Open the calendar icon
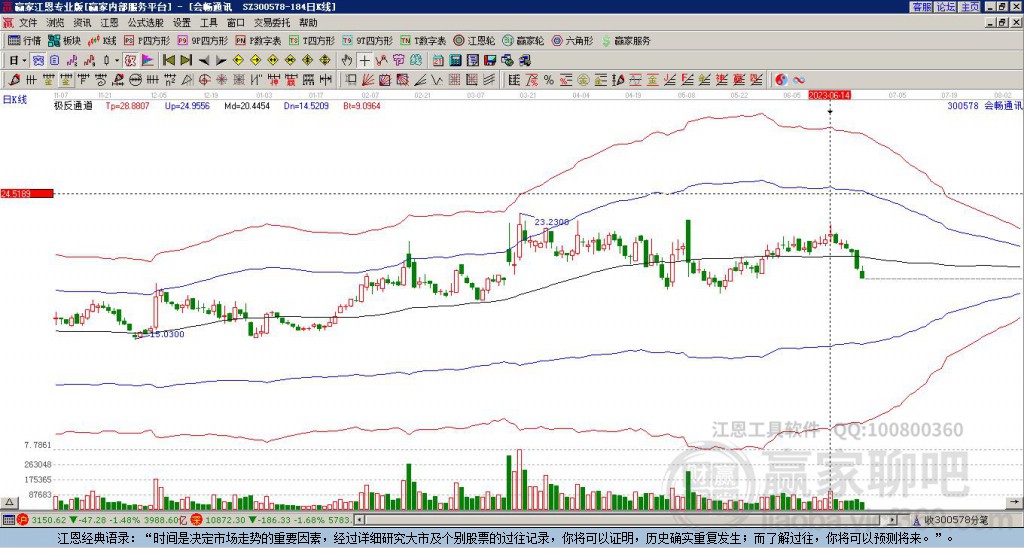 click(438, 61)
